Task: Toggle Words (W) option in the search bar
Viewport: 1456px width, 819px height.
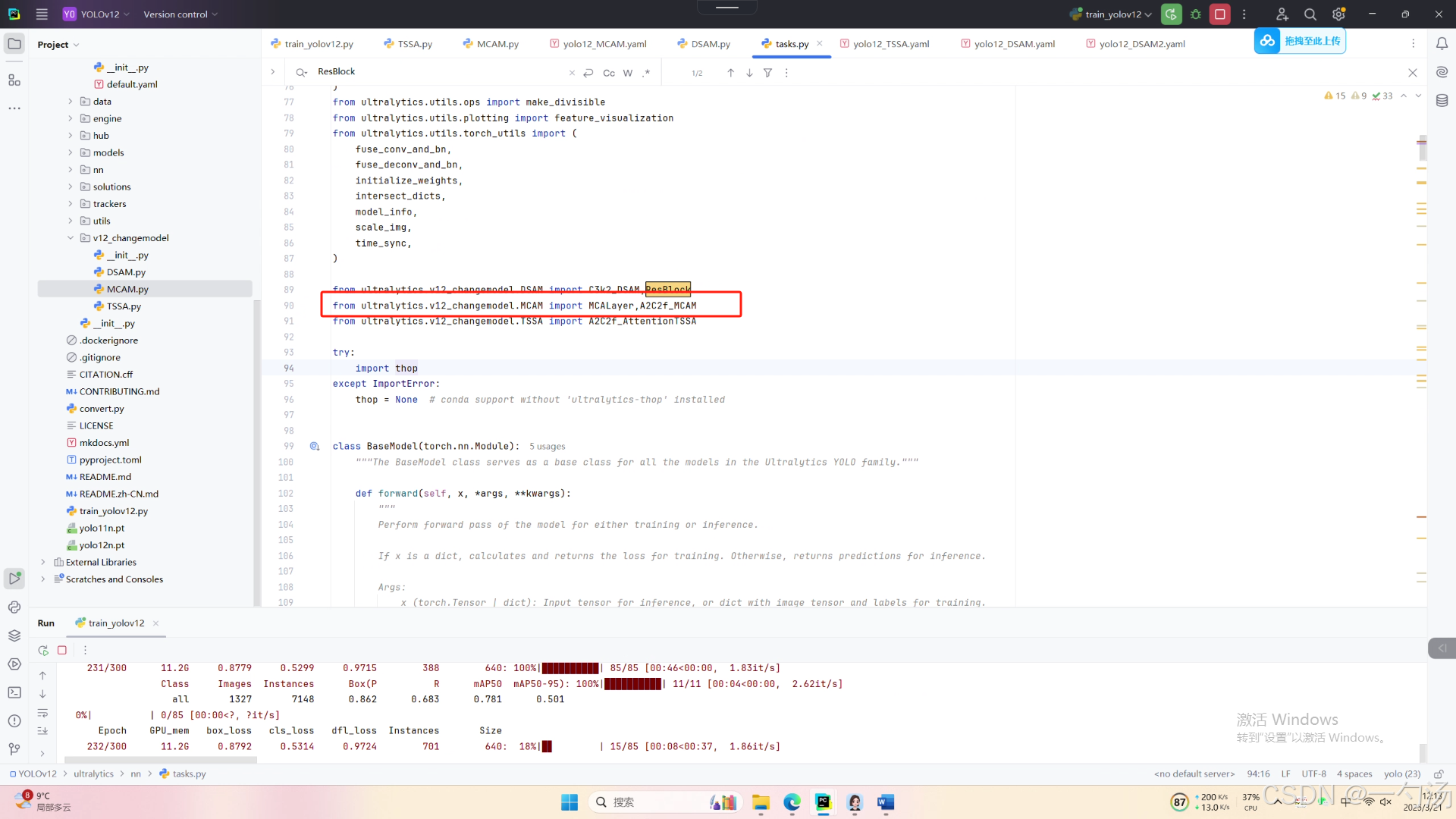Action: tap(627, 73)
